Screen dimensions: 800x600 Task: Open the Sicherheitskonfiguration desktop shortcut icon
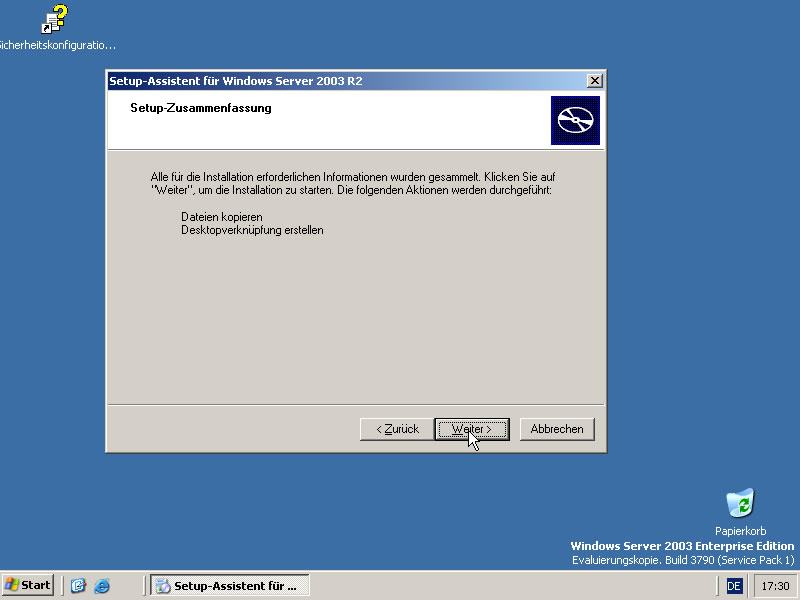[x=55, y=20]
